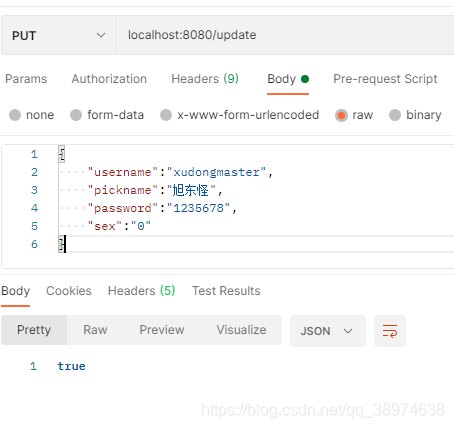
Task: Toggle the word wrap icon button
Action: pyautogui.click(x=390, y=331)
